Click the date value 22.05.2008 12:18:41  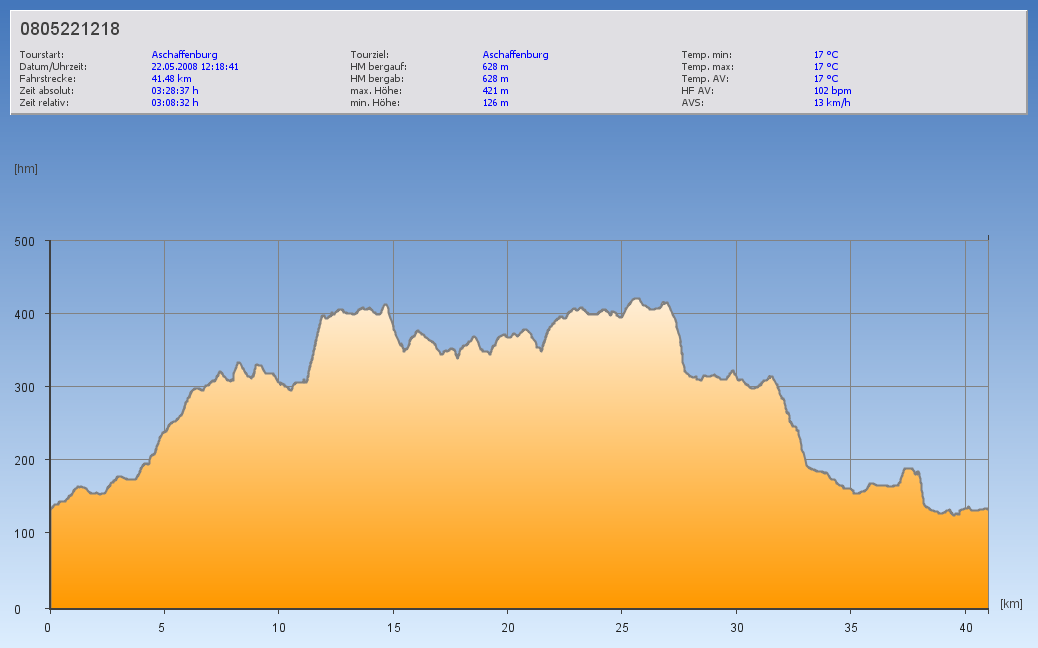point(194,66)
